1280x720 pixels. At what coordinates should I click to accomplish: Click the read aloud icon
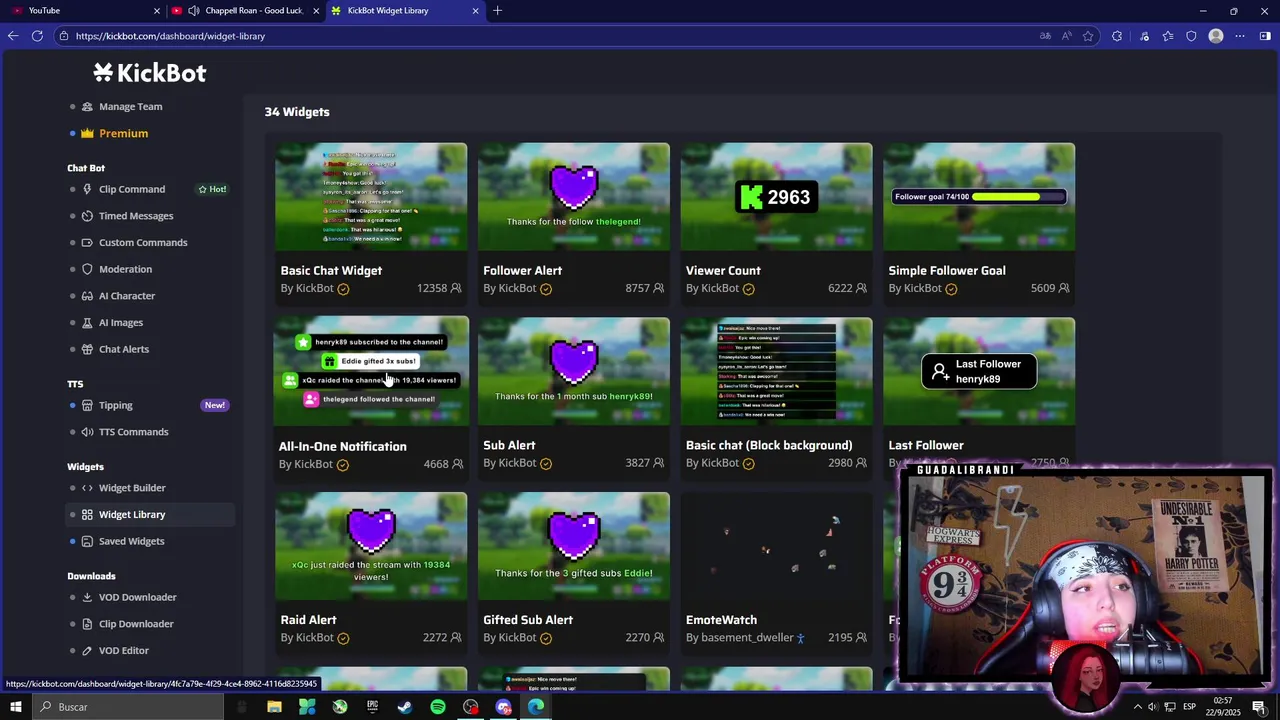[1067, 36]
